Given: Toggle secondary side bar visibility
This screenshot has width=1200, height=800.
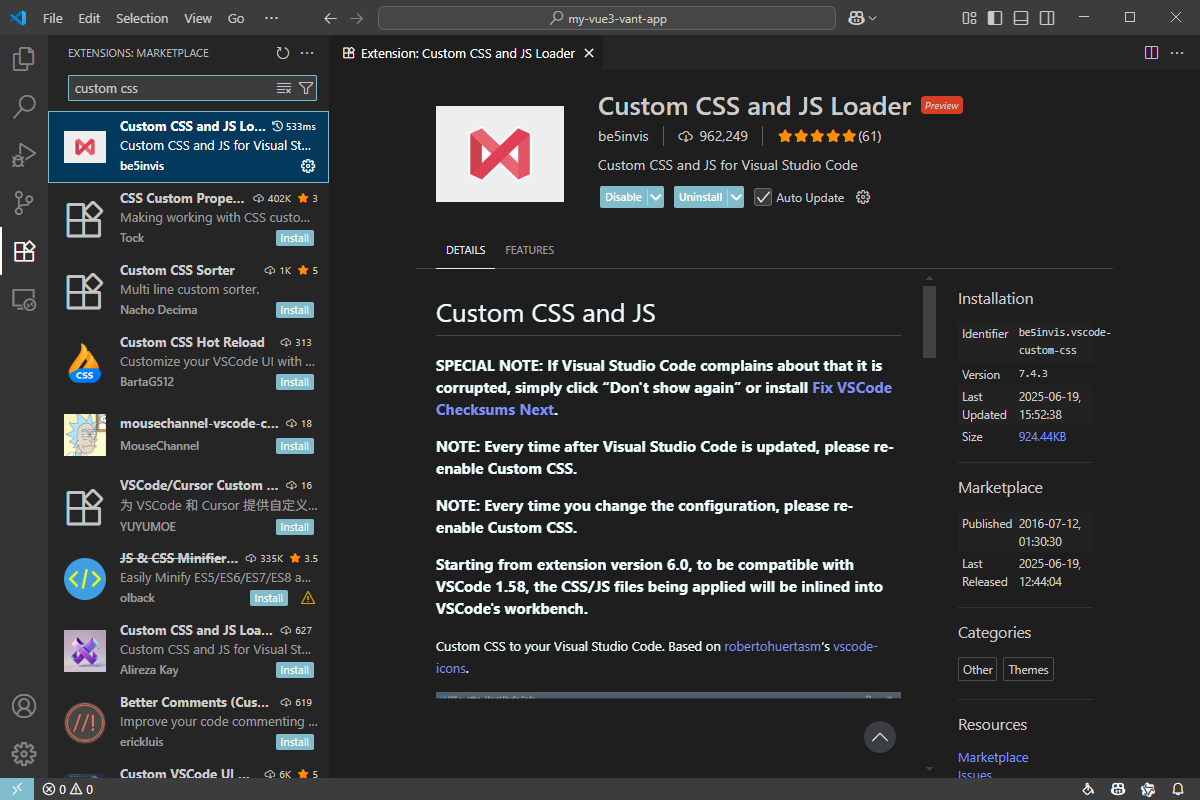Looking at the screenshot, I should (x=1045, y=18).
